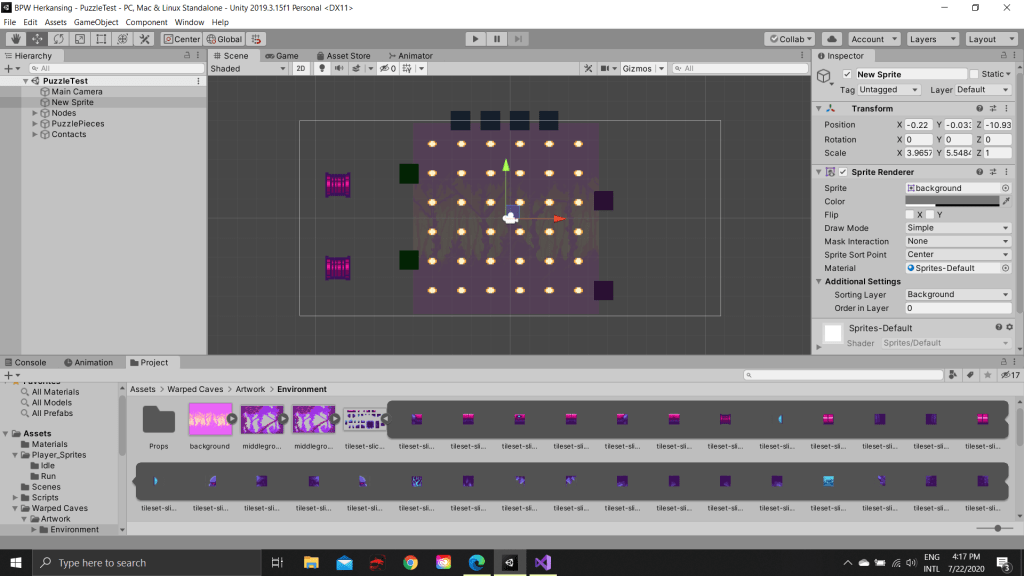Check the Flip X checkbox
Viewport: 1024px width, 576px height.
click(x=909, y=215)
